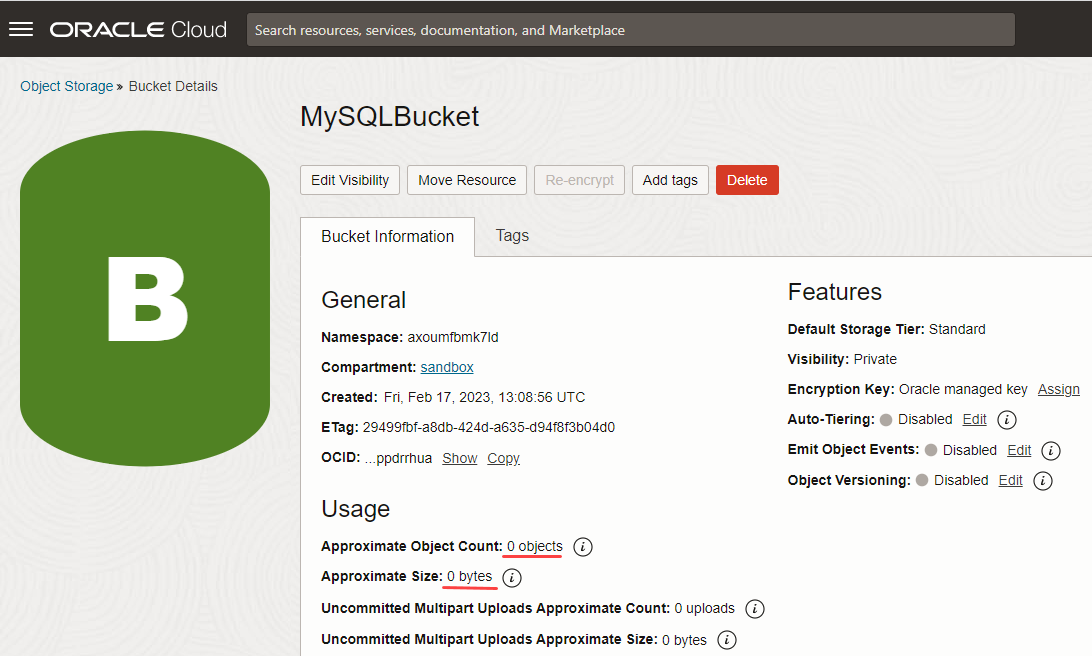Open the sandbox compartment link
The width and height of the screenshot is (1092, 656).
pyautogui.click(x=446, y=367)
